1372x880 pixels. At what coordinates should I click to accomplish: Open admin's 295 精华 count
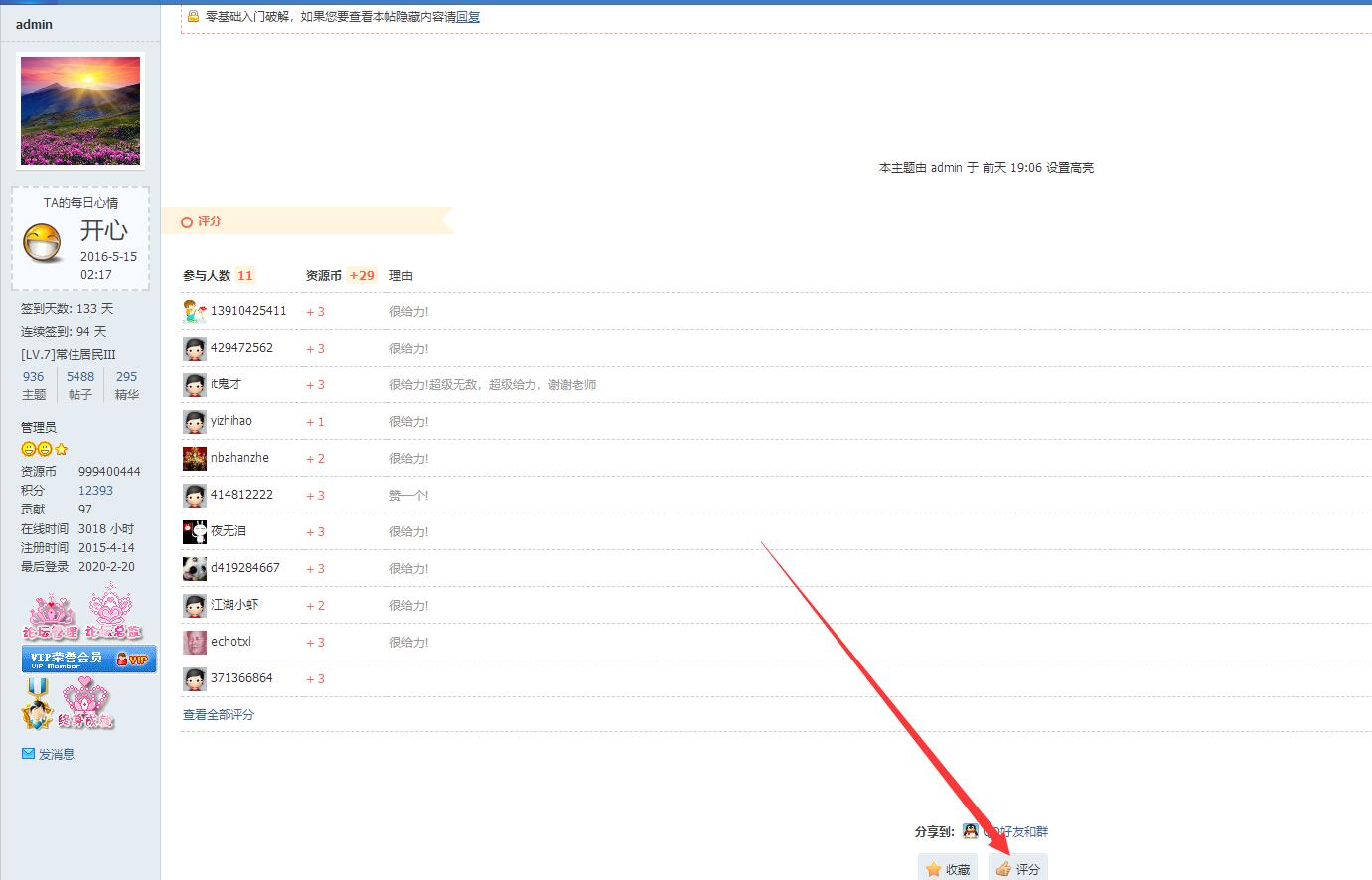click(127, 377)
